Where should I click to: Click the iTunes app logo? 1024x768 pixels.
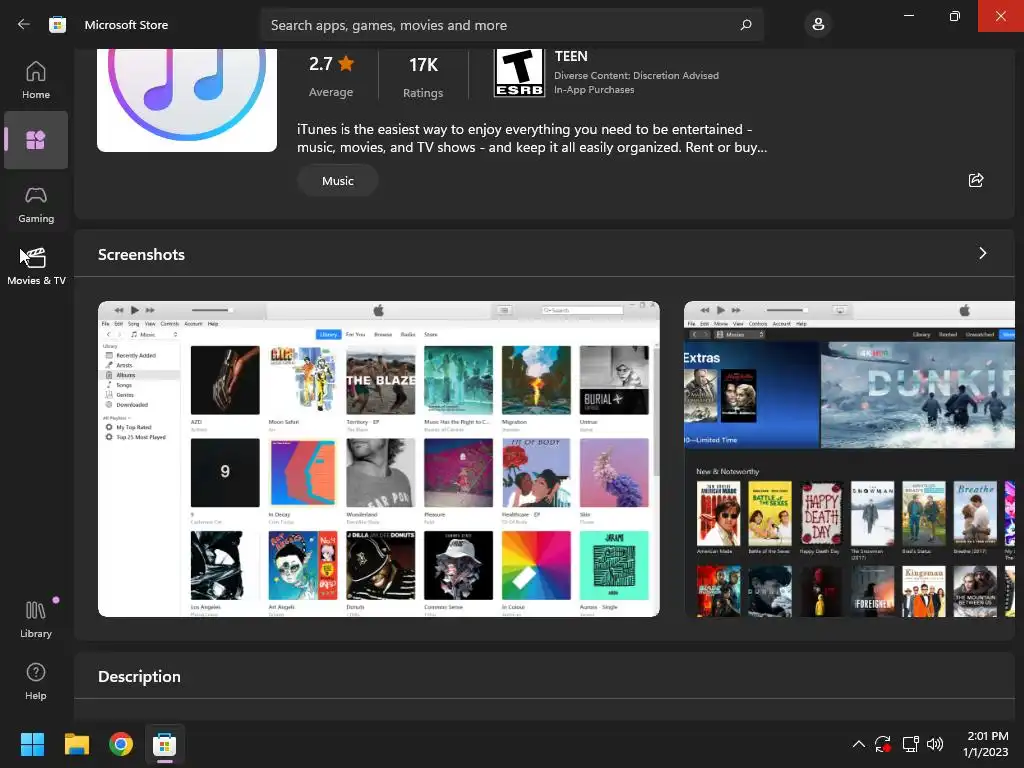pos(187,99)
